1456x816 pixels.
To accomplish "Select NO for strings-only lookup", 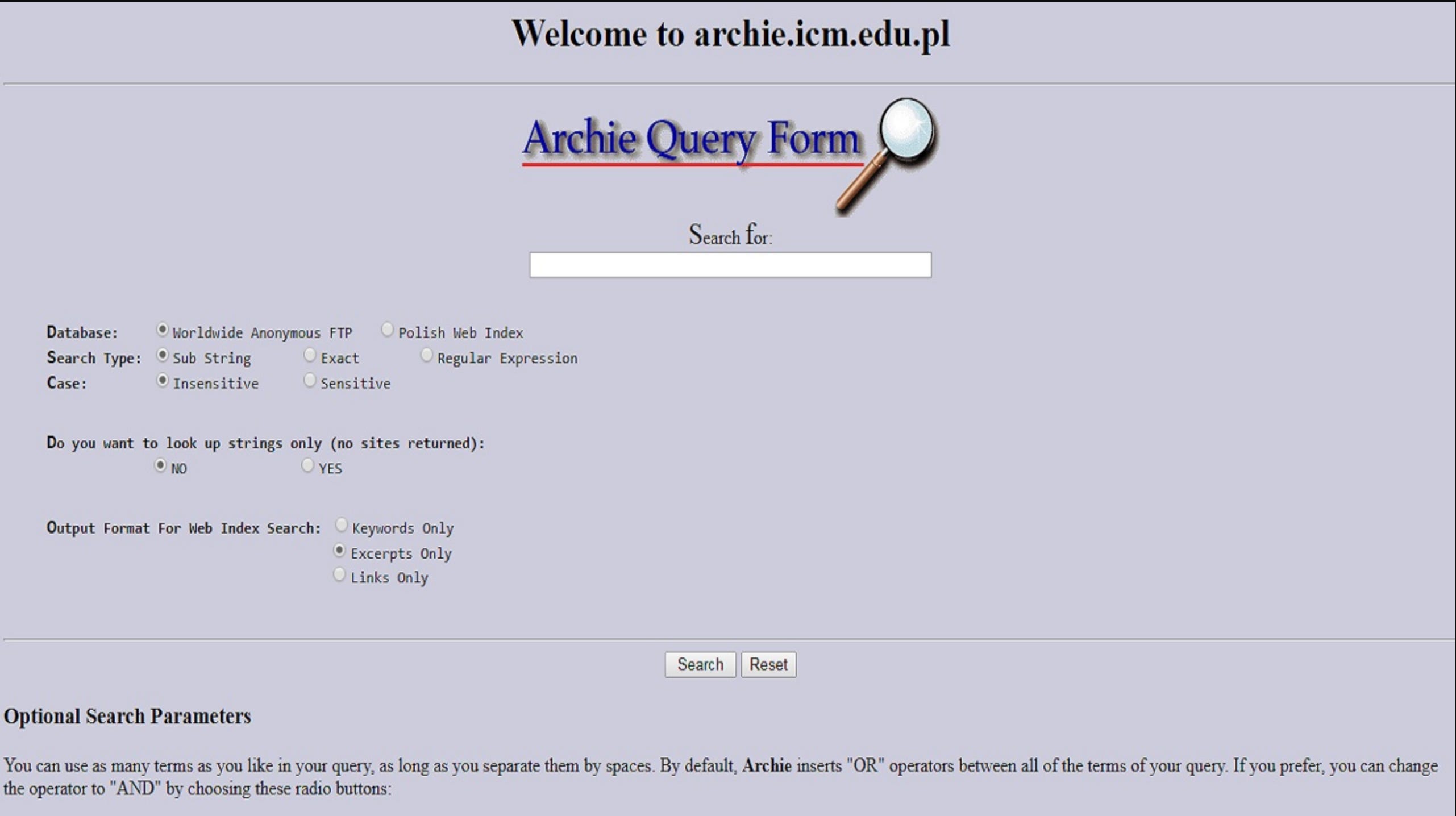I will pos(160,464).
